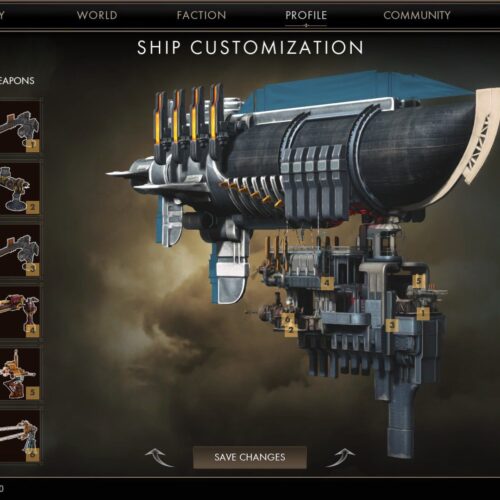Open the World tab
Viewport: 500px width, 500px height.
click(x=97, y=15)
